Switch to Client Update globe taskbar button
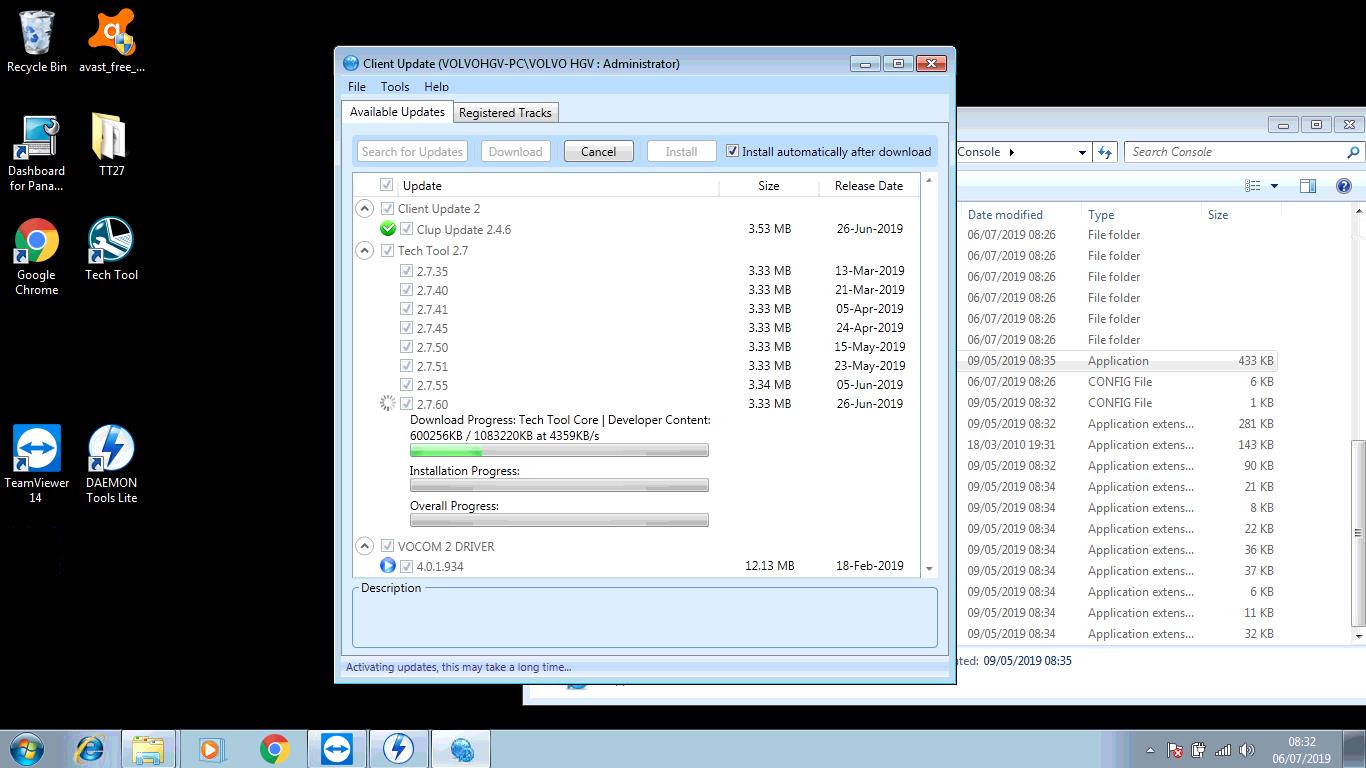 [x=461, y=749]
